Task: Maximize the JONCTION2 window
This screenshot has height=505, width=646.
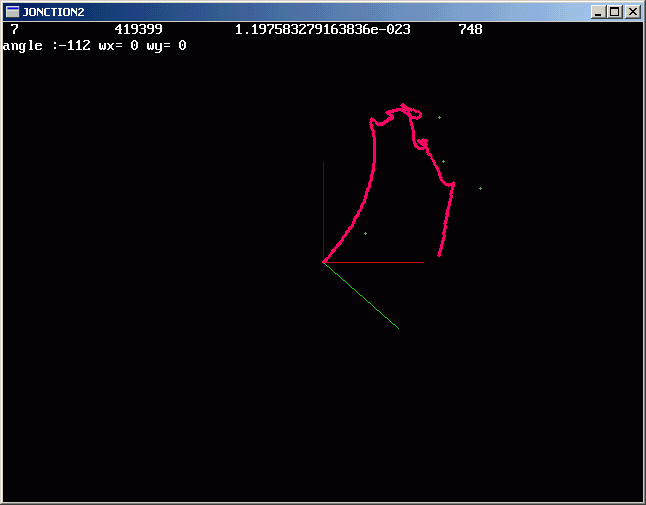Action: (614, 12)
